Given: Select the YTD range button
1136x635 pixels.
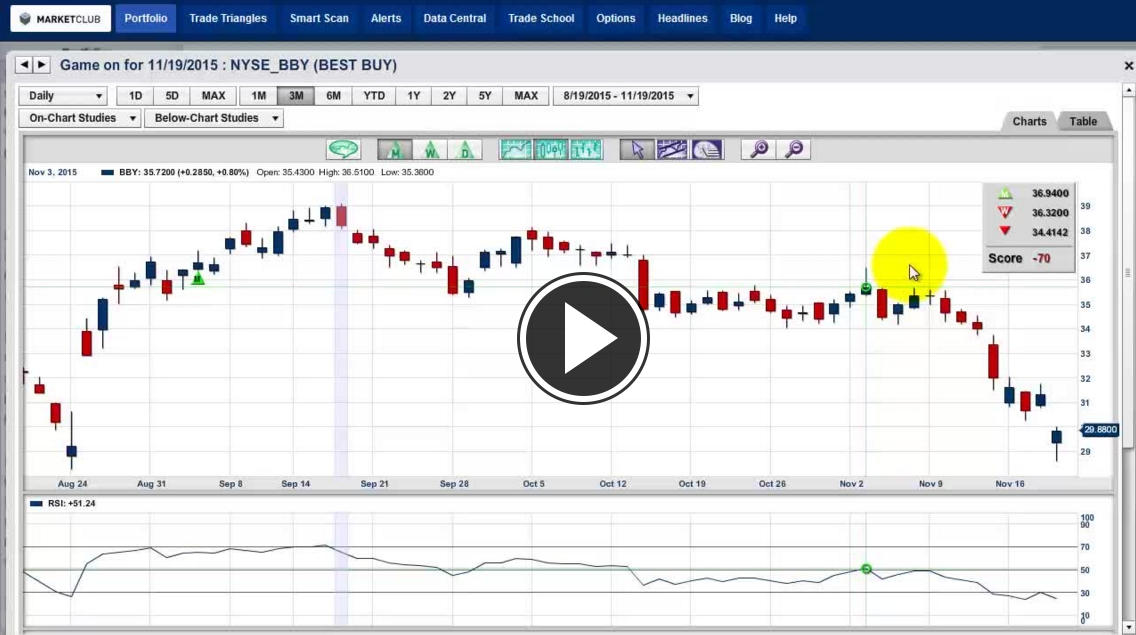Looking at the screenshot, I should click(374, 96).
